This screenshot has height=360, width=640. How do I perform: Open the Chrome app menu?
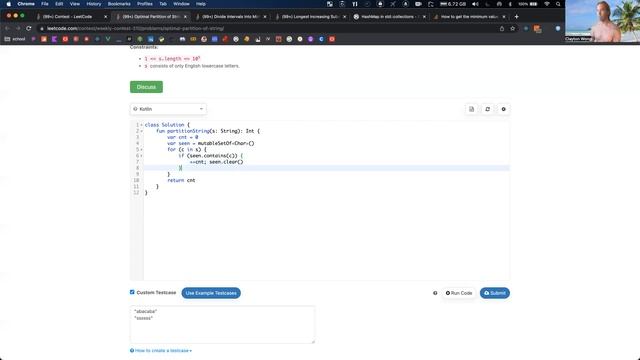26,4
